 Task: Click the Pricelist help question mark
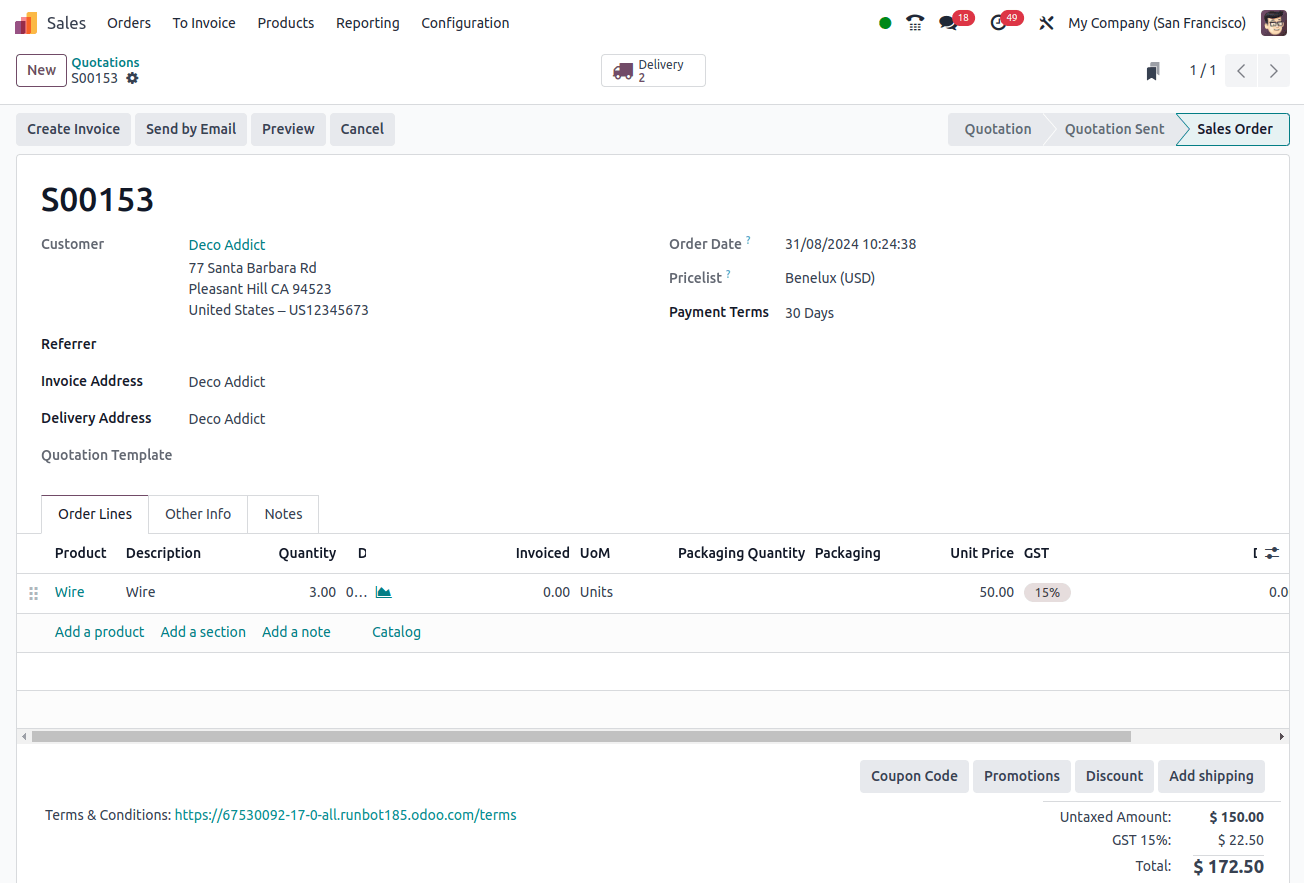pyautogui.click(x=728, y=274)
